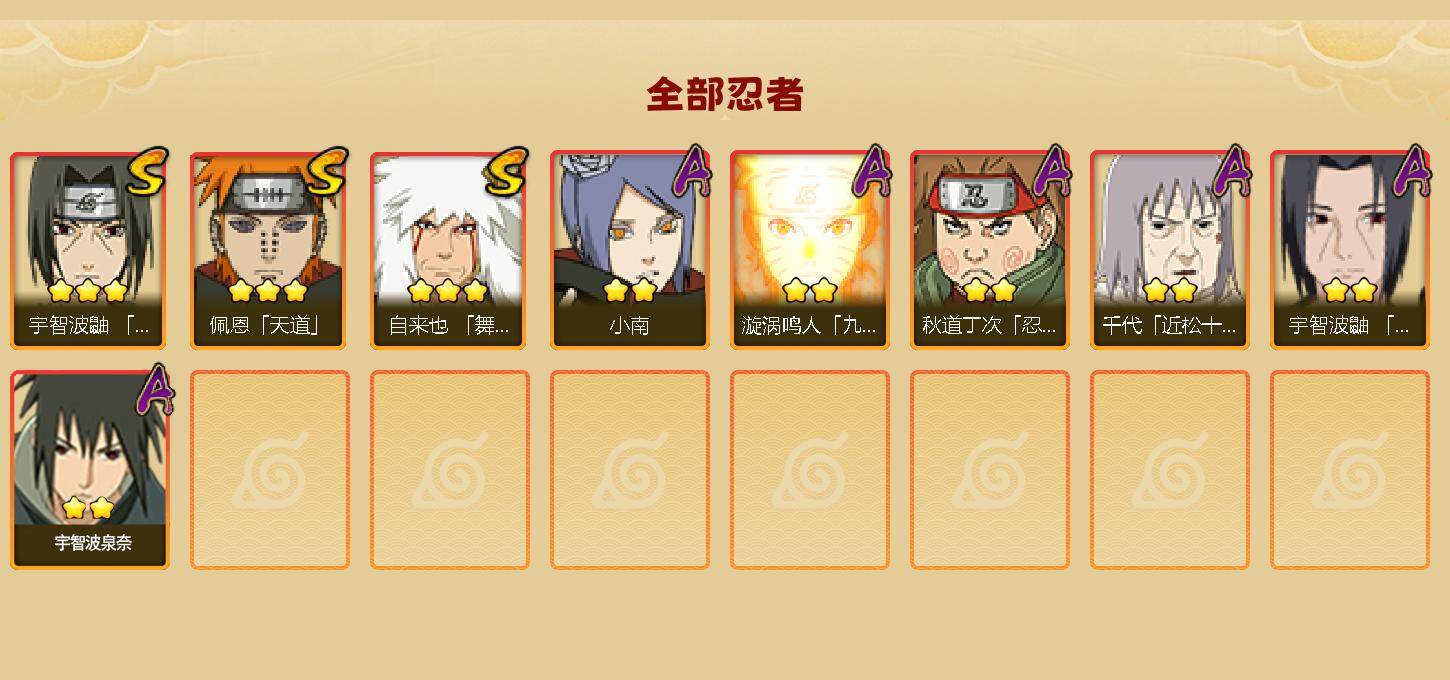This screenshot has width=1450, height=680.
Task: Select the last empty slot in second row
Action: [1350, 470]
